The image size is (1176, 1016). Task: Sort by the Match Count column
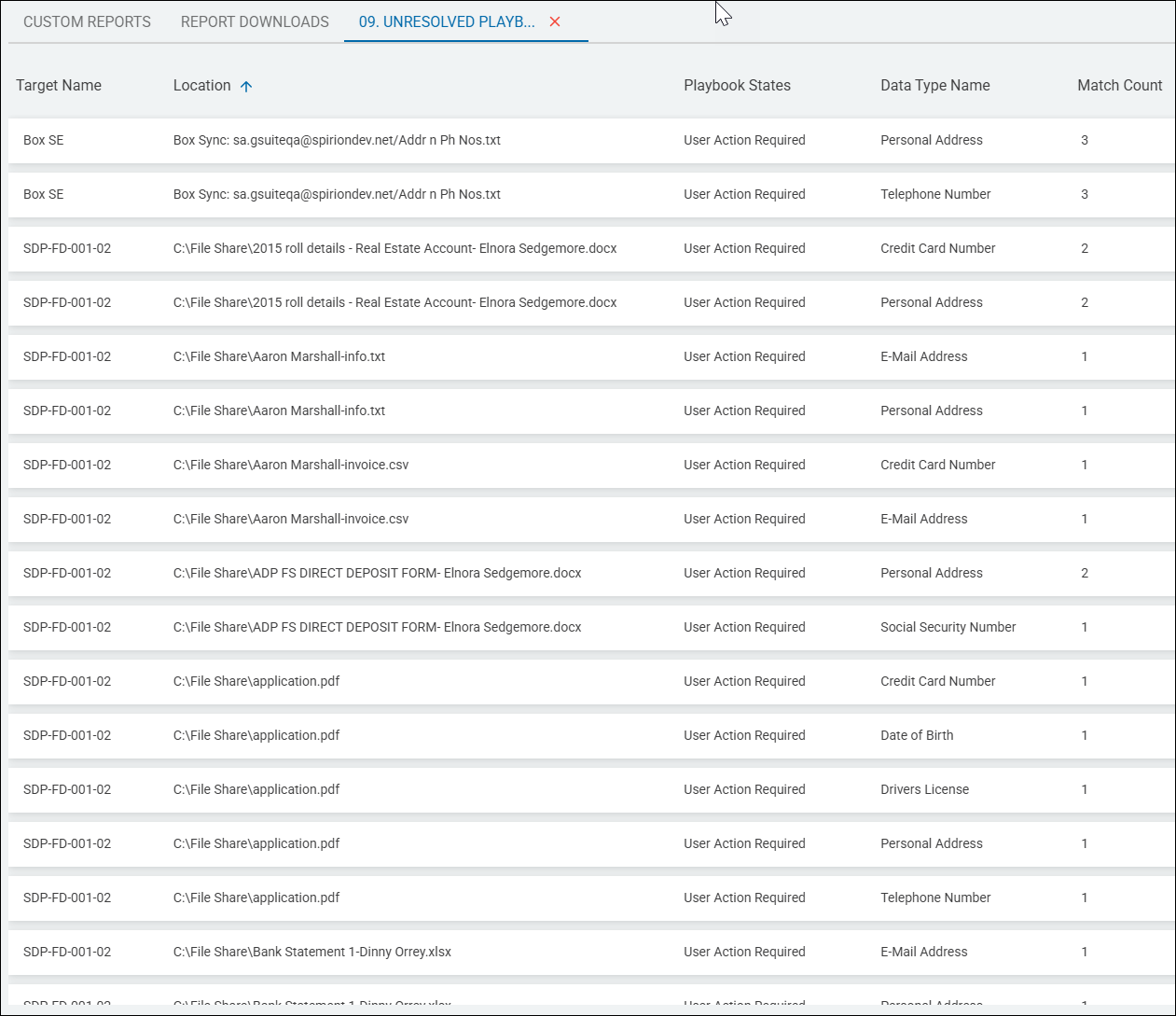pyautogui.click(x=1119, y=85)
